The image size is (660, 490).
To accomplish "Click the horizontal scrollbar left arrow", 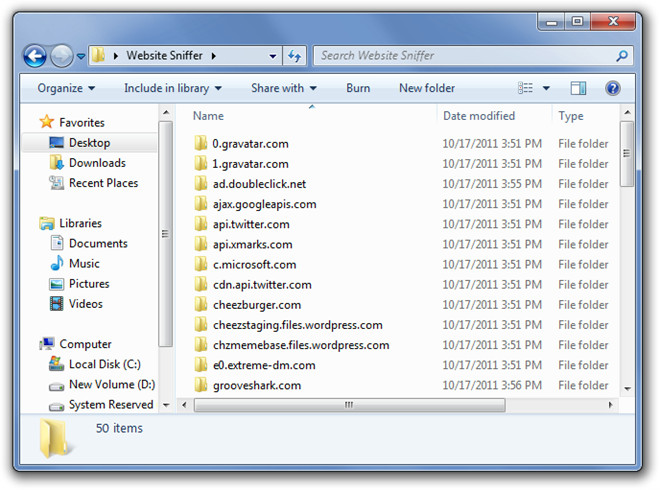I will pos(184,405).
